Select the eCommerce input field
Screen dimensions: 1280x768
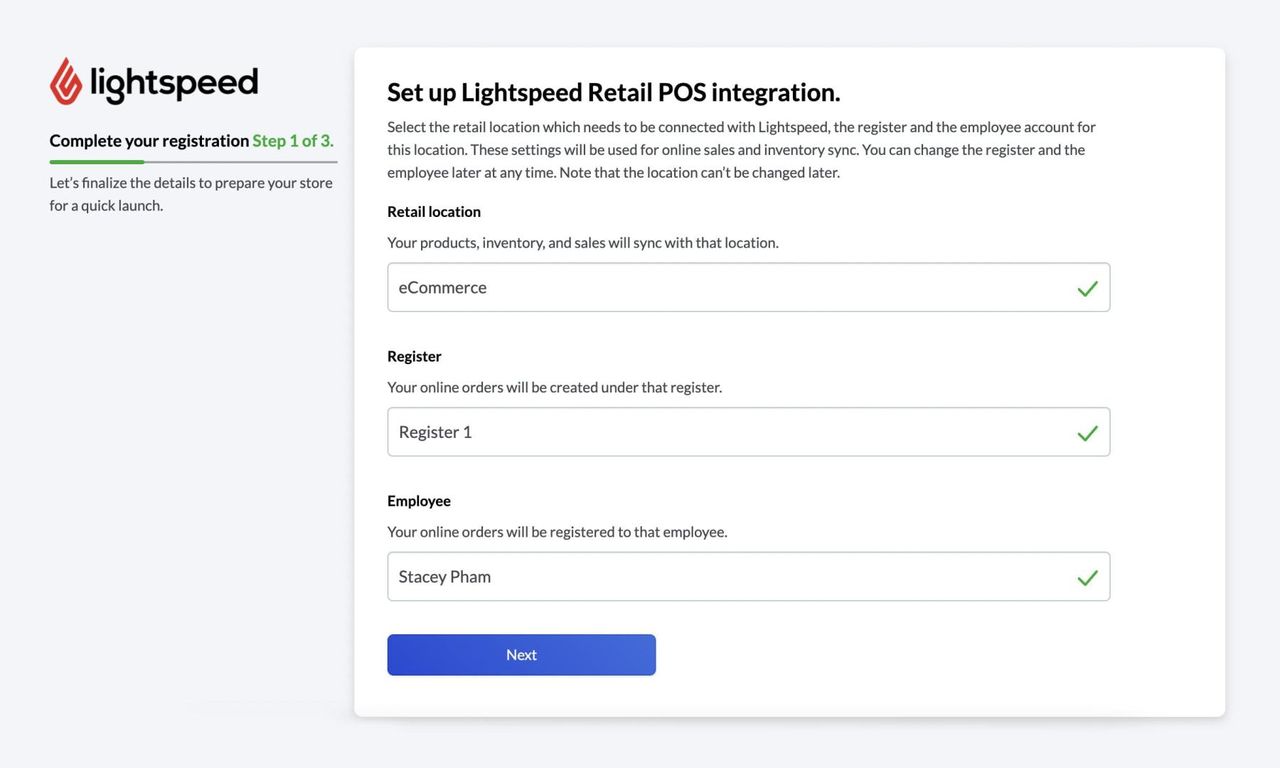click(x=600, y=286)
